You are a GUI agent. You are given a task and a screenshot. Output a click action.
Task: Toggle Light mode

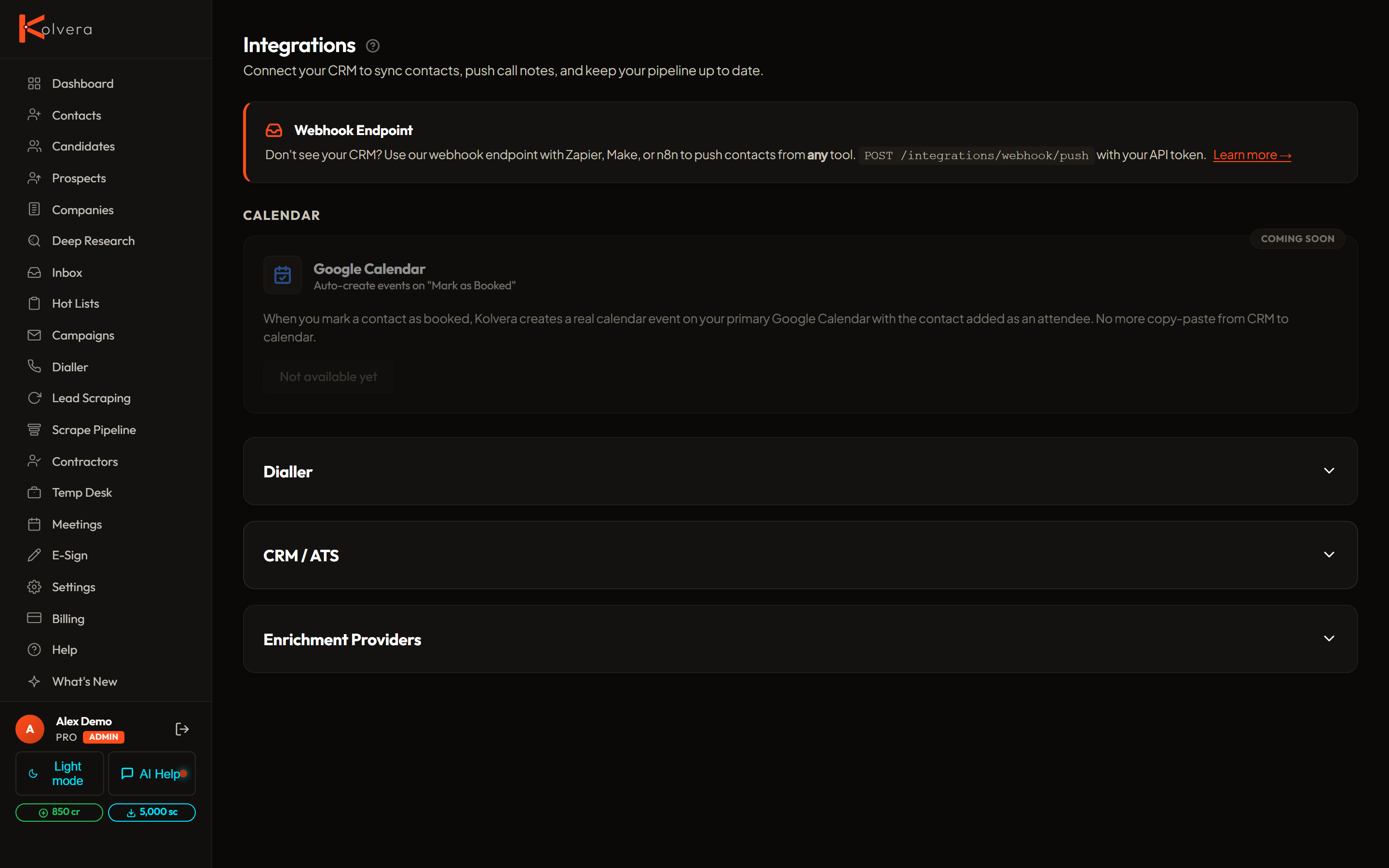click(60, 773)
